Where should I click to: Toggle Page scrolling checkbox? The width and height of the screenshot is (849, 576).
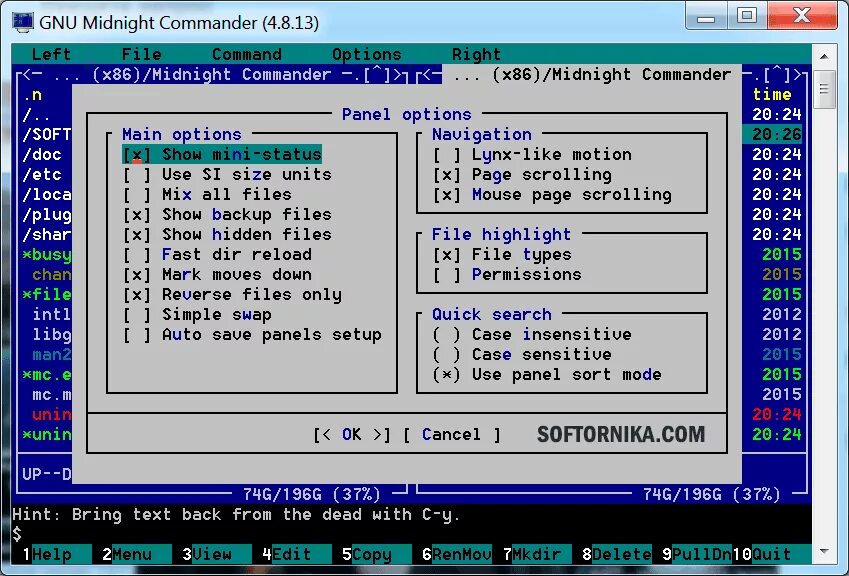click(523, 174)
